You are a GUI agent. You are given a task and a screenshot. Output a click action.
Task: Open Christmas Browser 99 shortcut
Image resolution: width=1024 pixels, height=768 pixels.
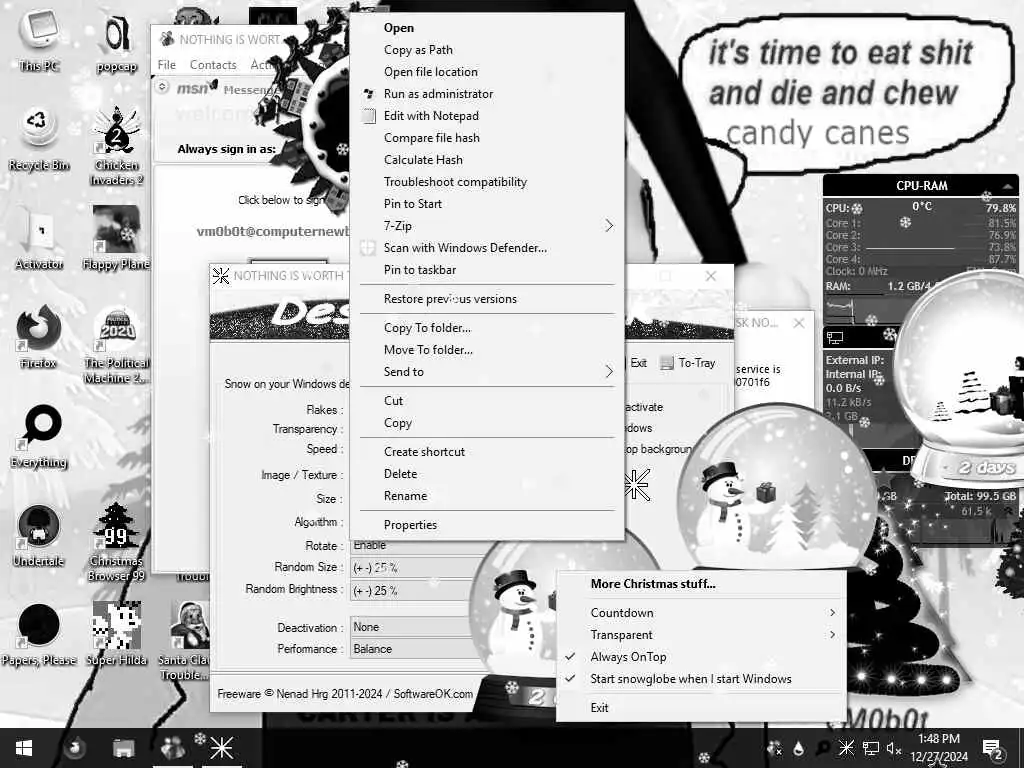coord(116,542)
